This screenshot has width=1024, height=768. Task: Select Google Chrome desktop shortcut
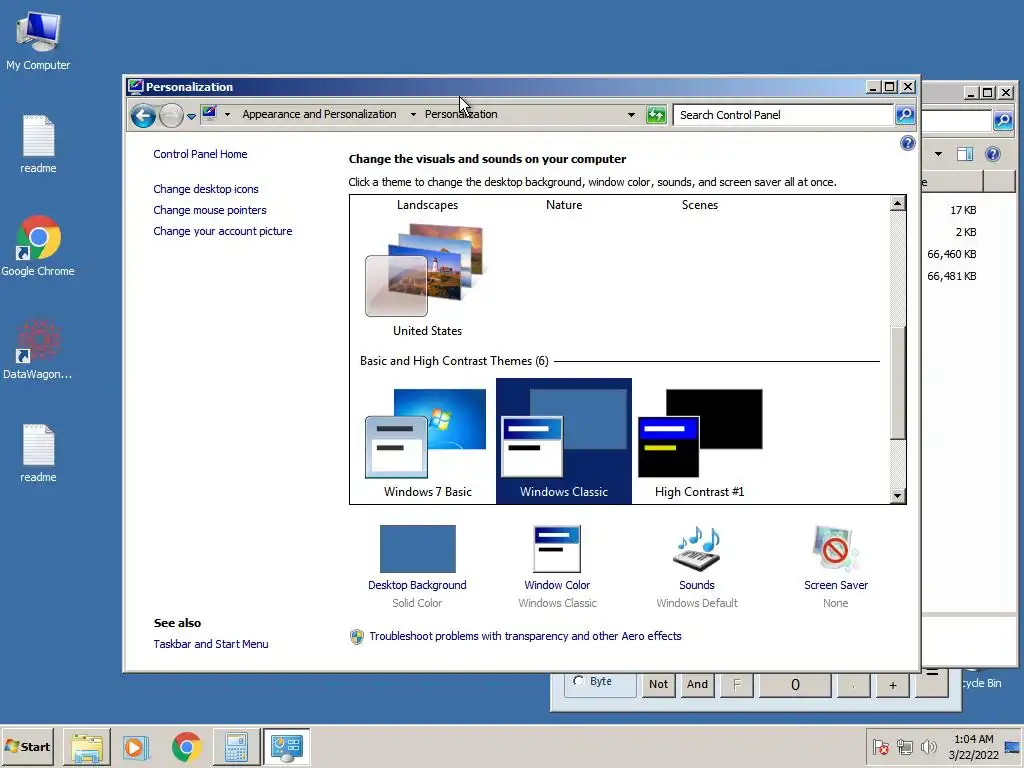(x=38, y=246)
